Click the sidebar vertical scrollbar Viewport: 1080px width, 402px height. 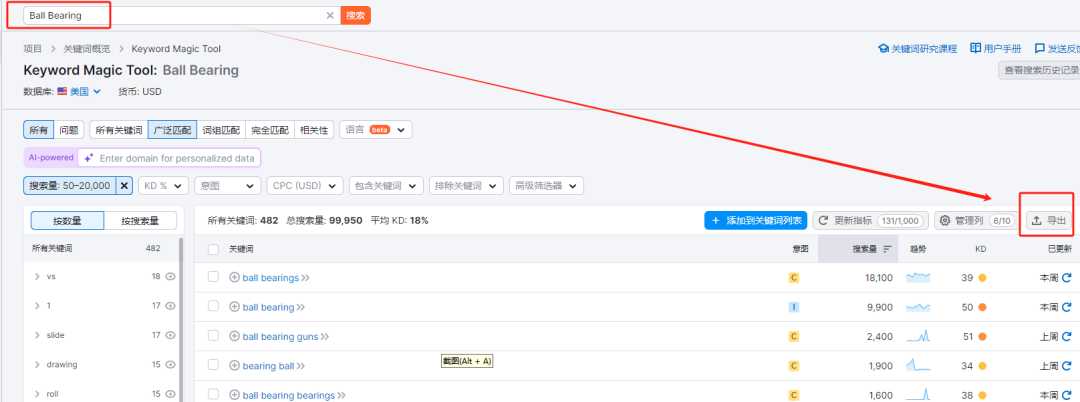point(181,320)
